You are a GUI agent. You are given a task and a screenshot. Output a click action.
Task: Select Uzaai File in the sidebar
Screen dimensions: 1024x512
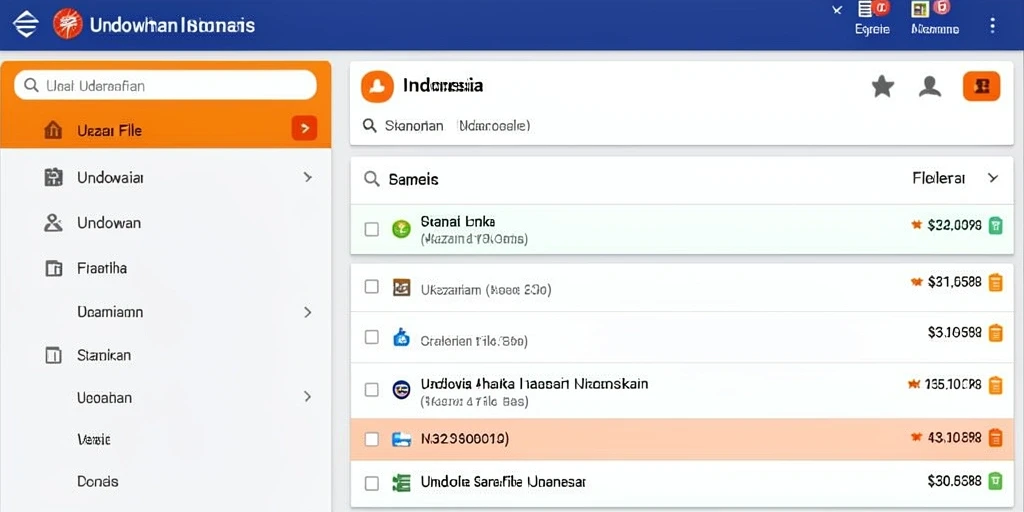165,129
